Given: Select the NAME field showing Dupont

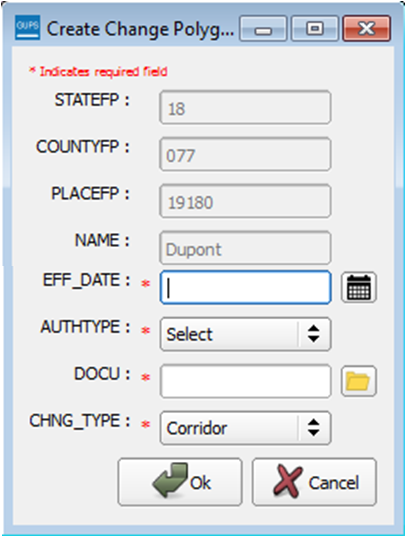Looking at the screenshot, I should (x=245, y=248).
